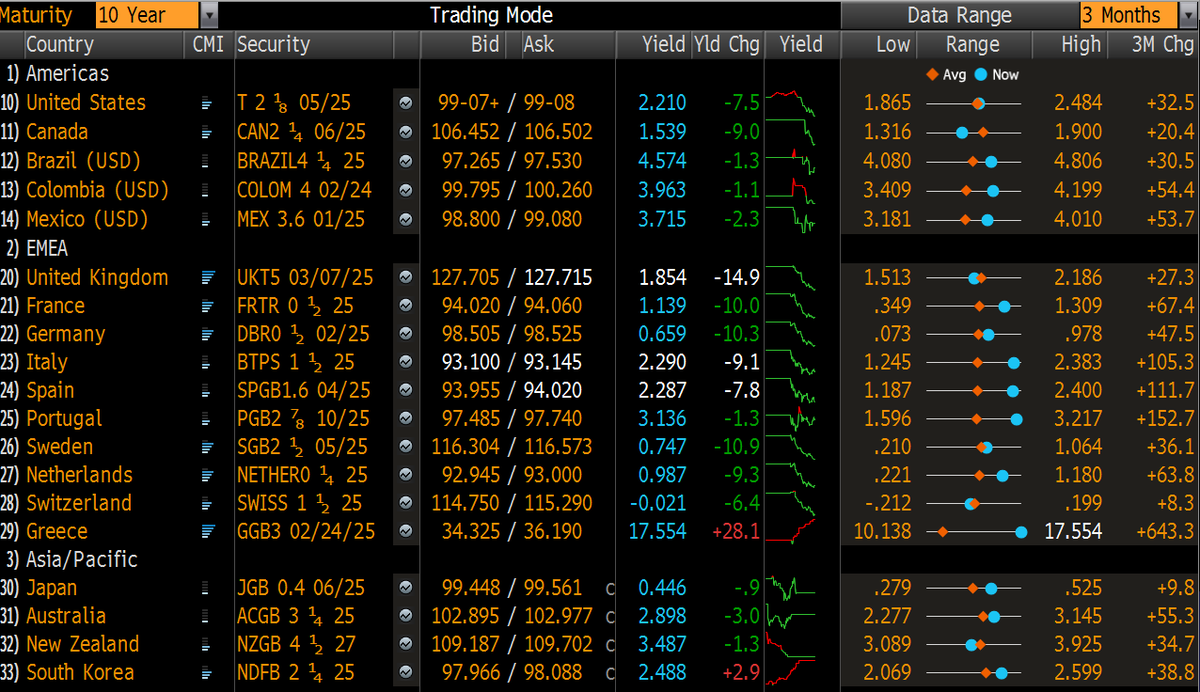
Task: Collapse the Americas region group
Action: (58, 73)
